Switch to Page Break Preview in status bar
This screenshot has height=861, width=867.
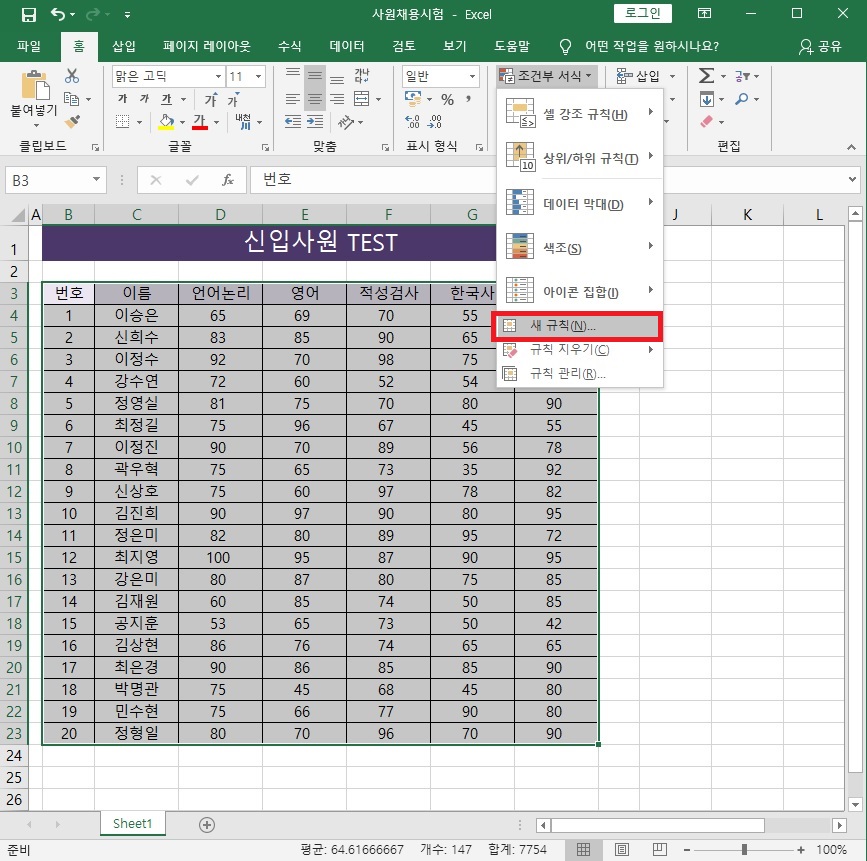coord(660,849)
